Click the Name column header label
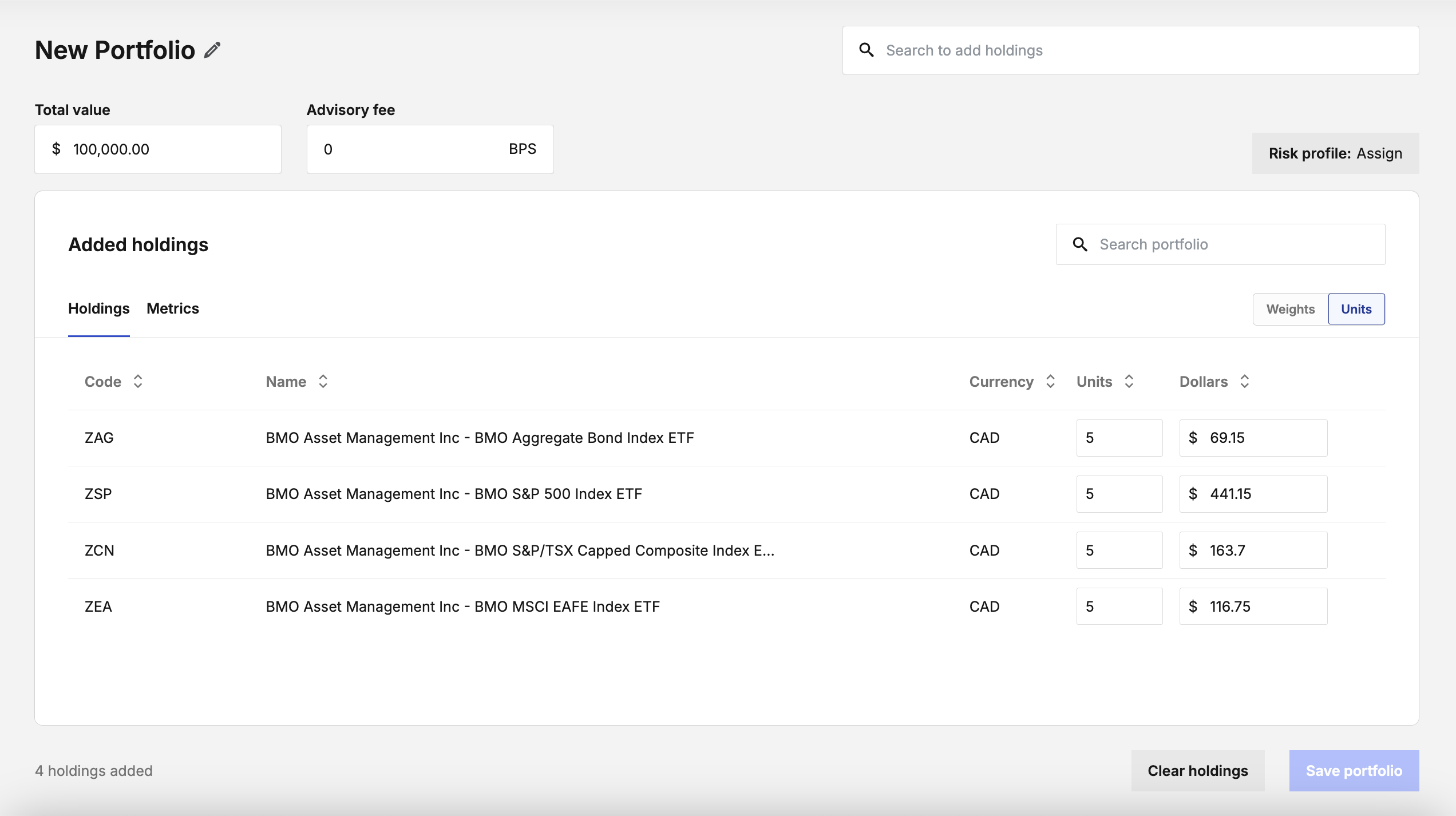This screenshot has width=1456, height=816. pos(286,382)
